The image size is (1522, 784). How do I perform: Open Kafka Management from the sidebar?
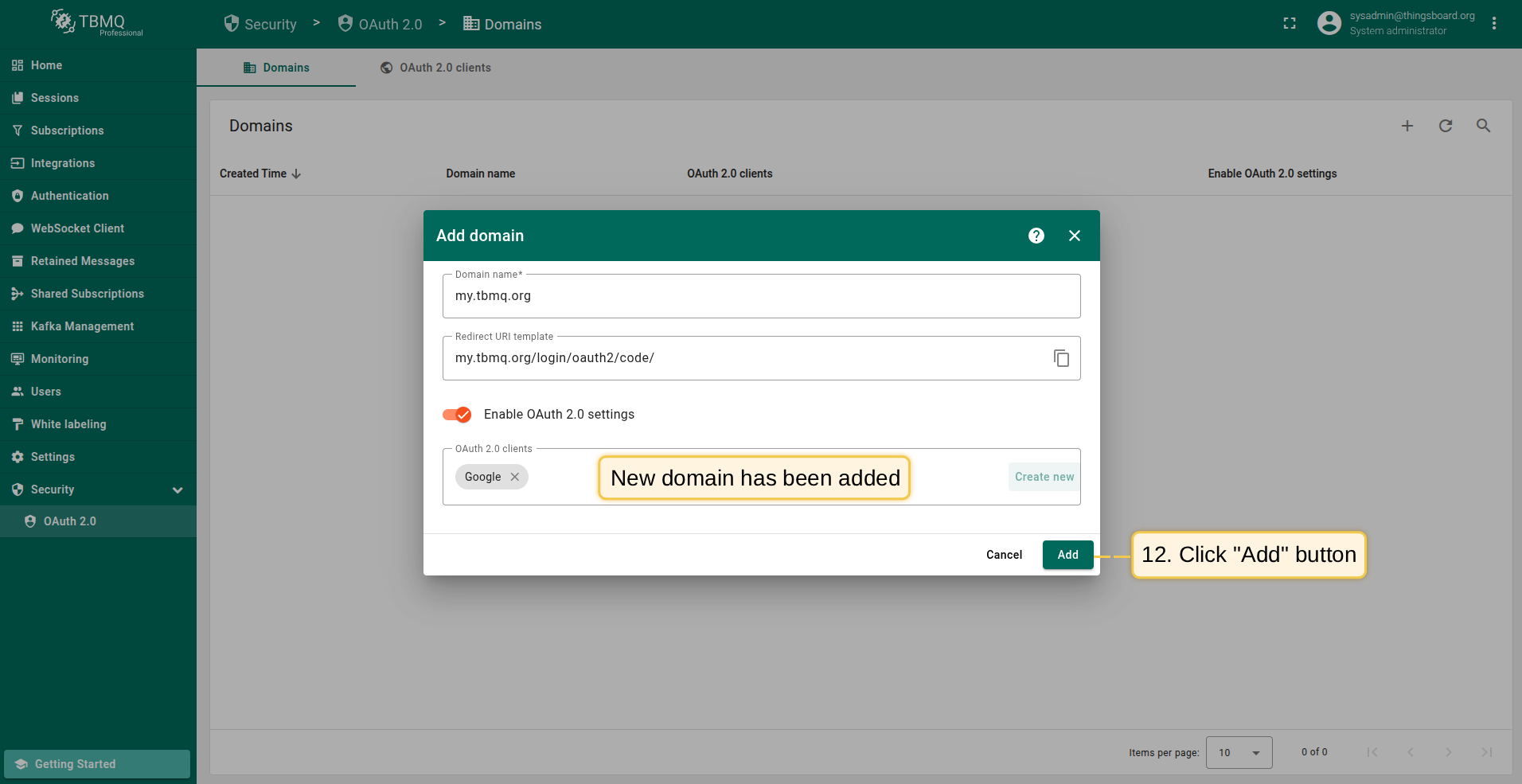(82, 326)
